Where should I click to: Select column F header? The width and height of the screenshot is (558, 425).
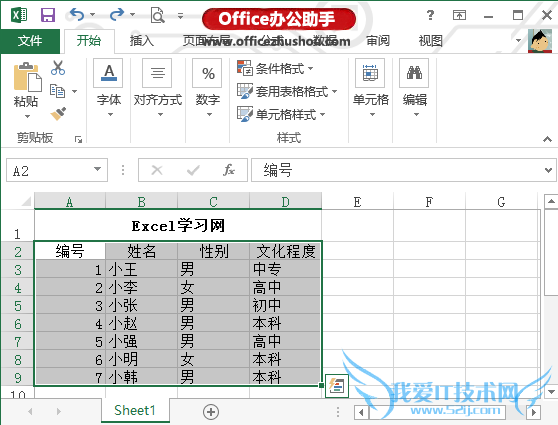pos(430,202)
